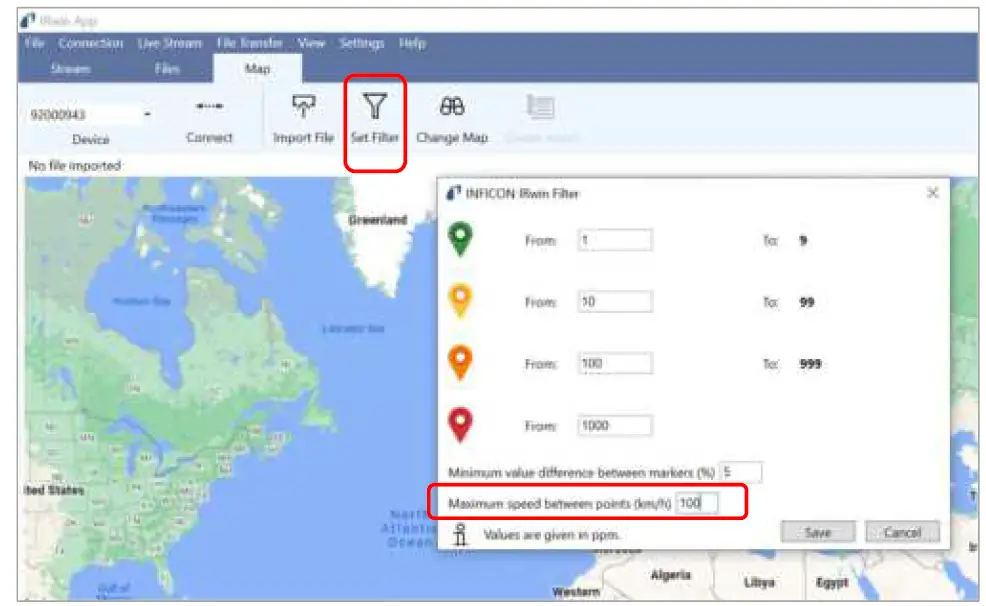
Task: Click the Set Filter funnel icon
Action: click(x=375, y=106)
